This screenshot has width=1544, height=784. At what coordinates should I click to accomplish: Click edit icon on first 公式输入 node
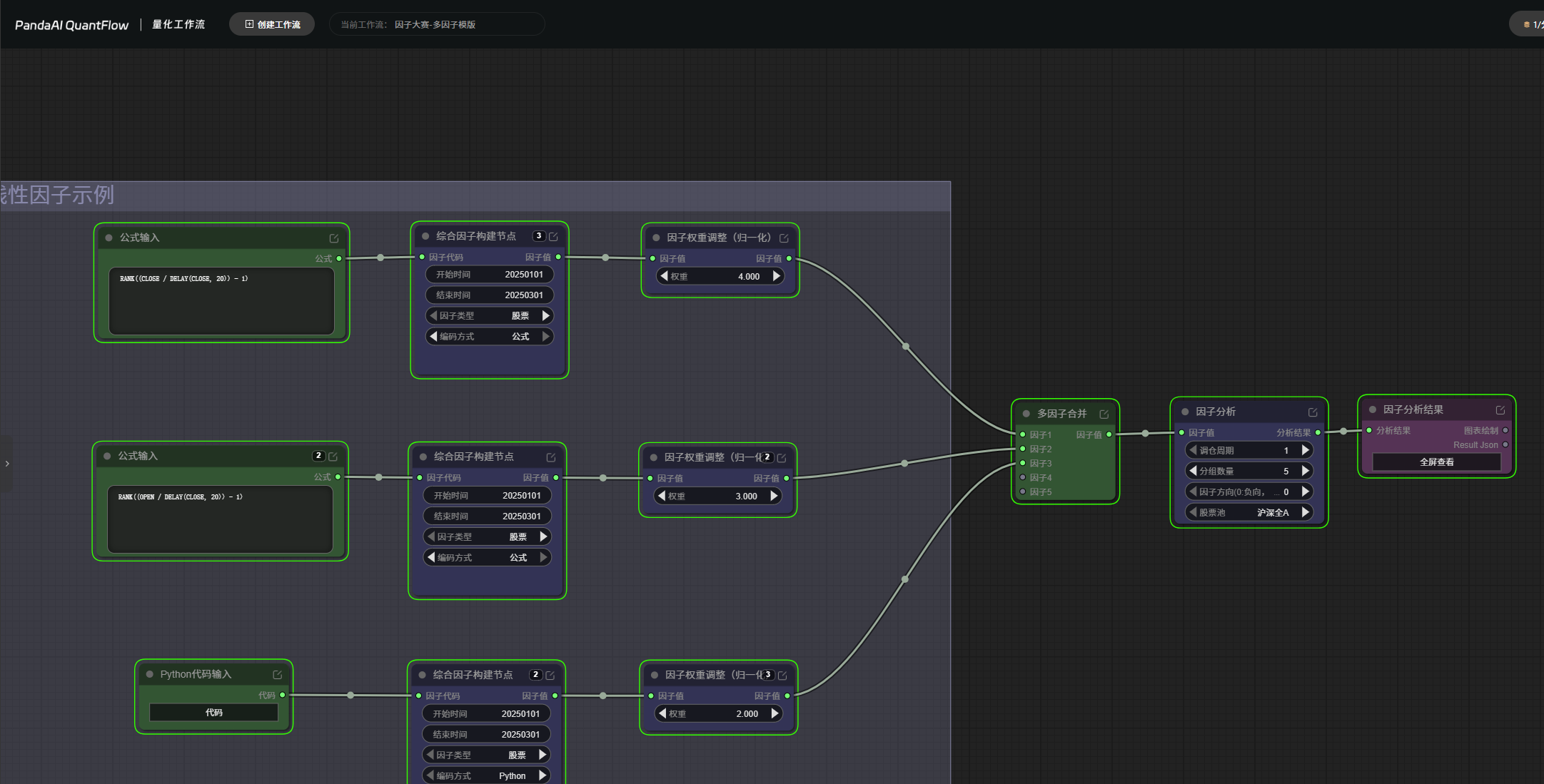coord(334,238)
